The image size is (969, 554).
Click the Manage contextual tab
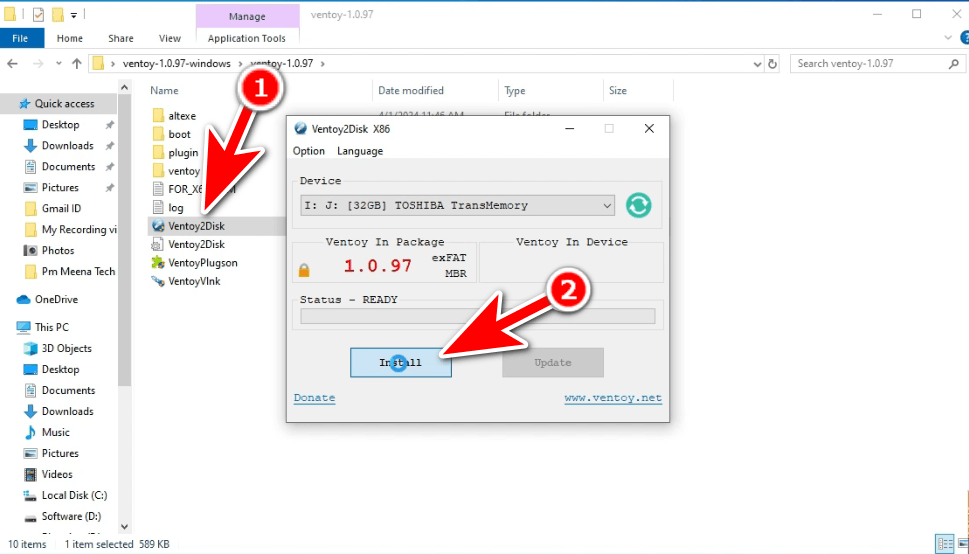point(247,17)
